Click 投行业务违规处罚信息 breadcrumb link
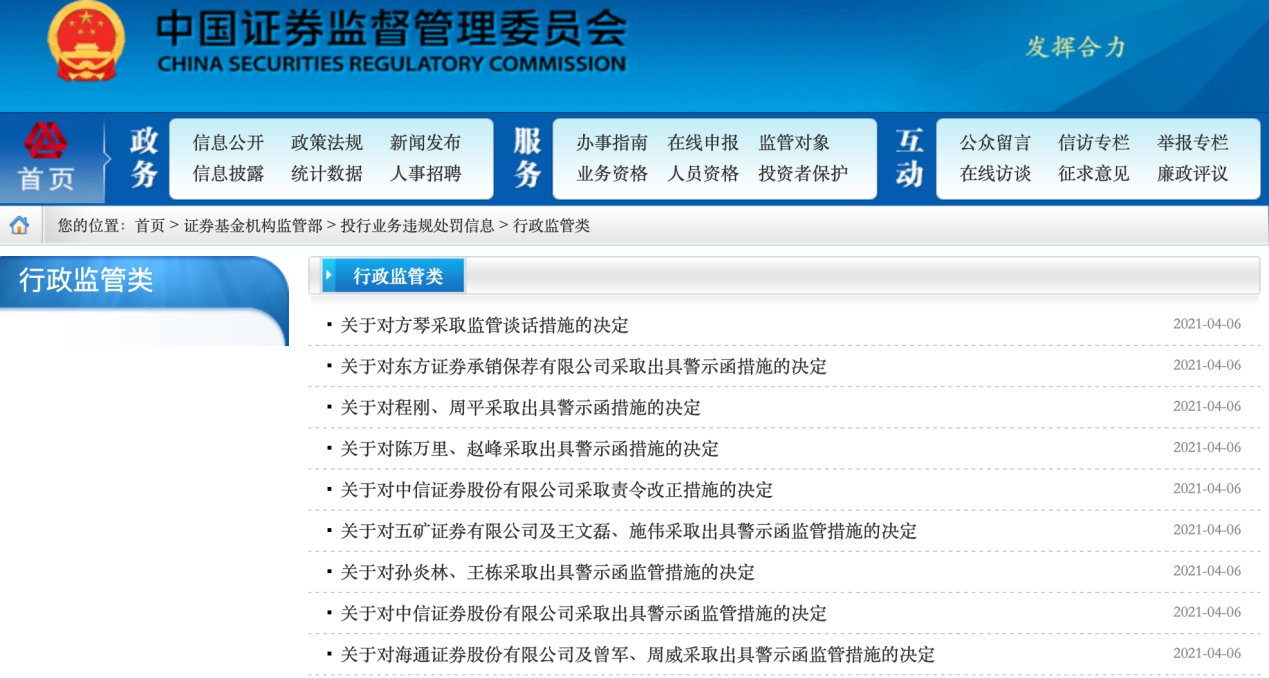The height and width of the screenshot is (678, 1269). [x=418, y=226]
